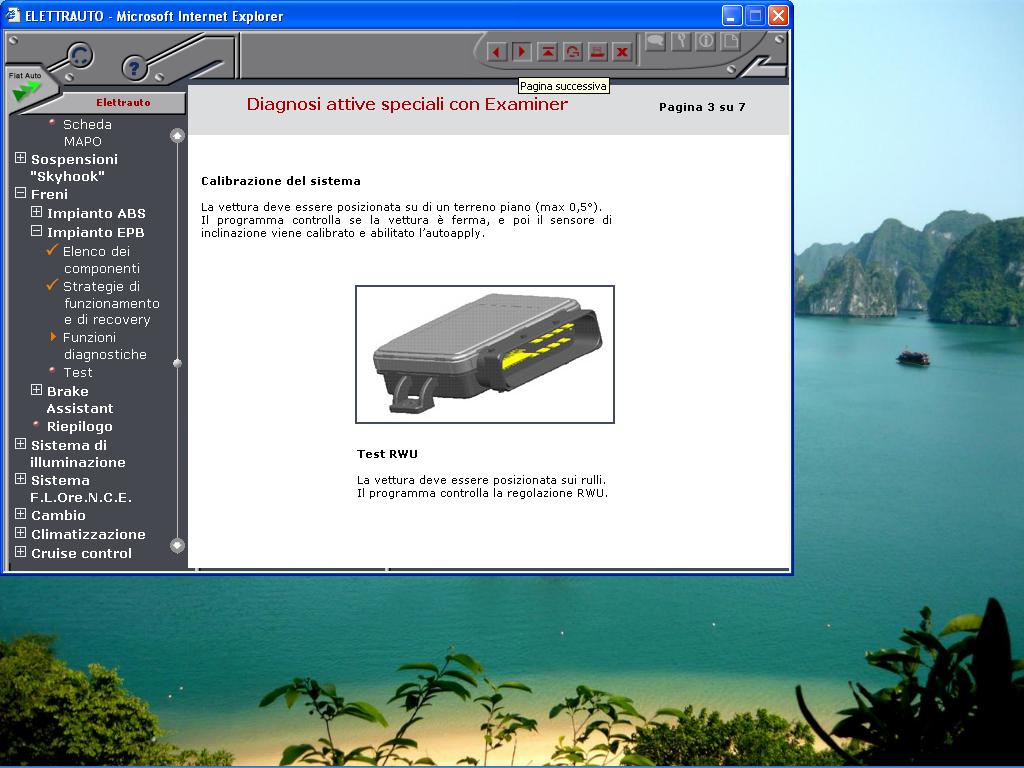Image resolution: width=1024 pixels, height=768 pixels.
Task: Expand the Brake Assistant node
Action: [x=37, y=390]
